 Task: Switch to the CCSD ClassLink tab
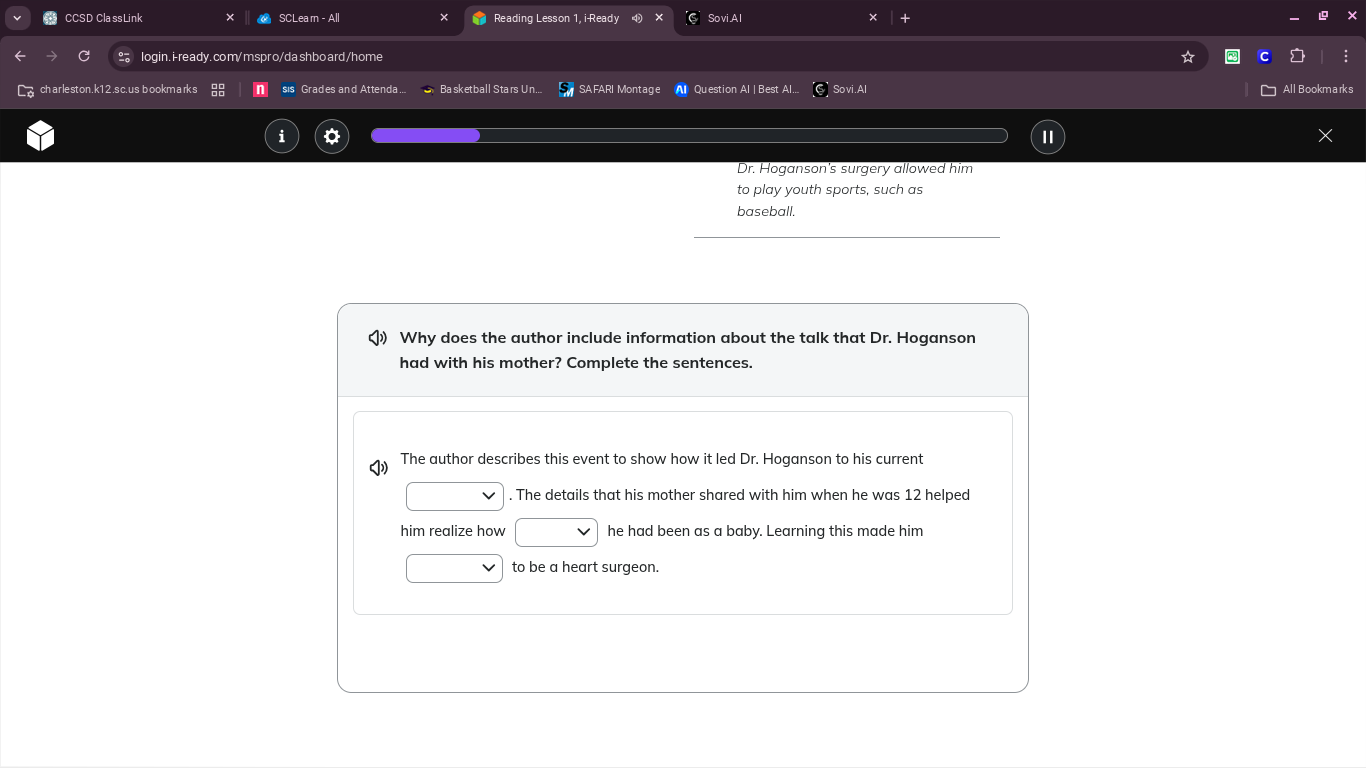pyautogui.click(x=137, y=18)
